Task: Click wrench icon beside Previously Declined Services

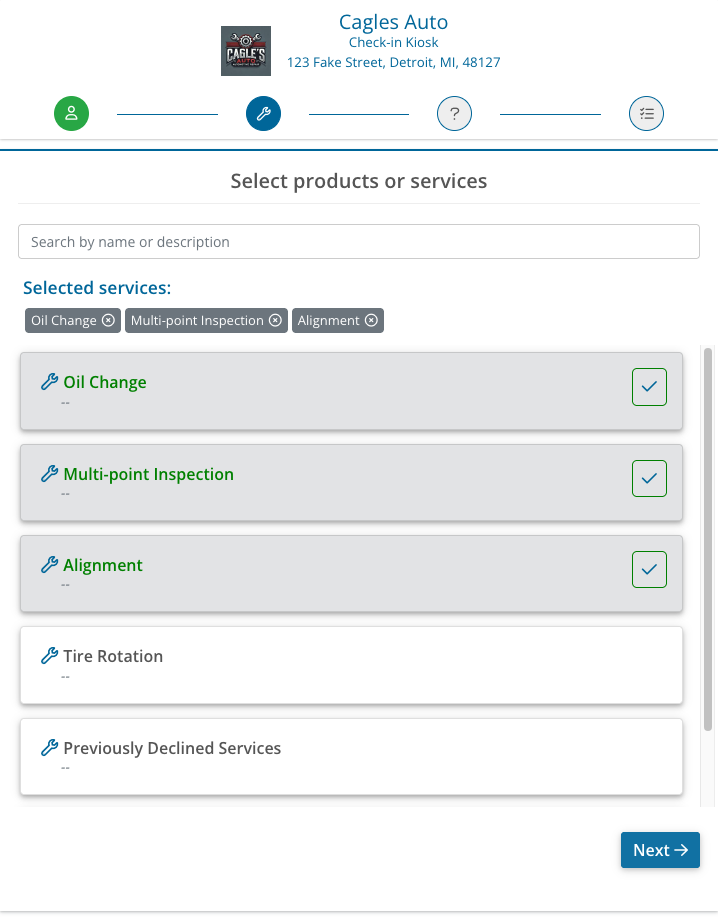Action: 49,748
